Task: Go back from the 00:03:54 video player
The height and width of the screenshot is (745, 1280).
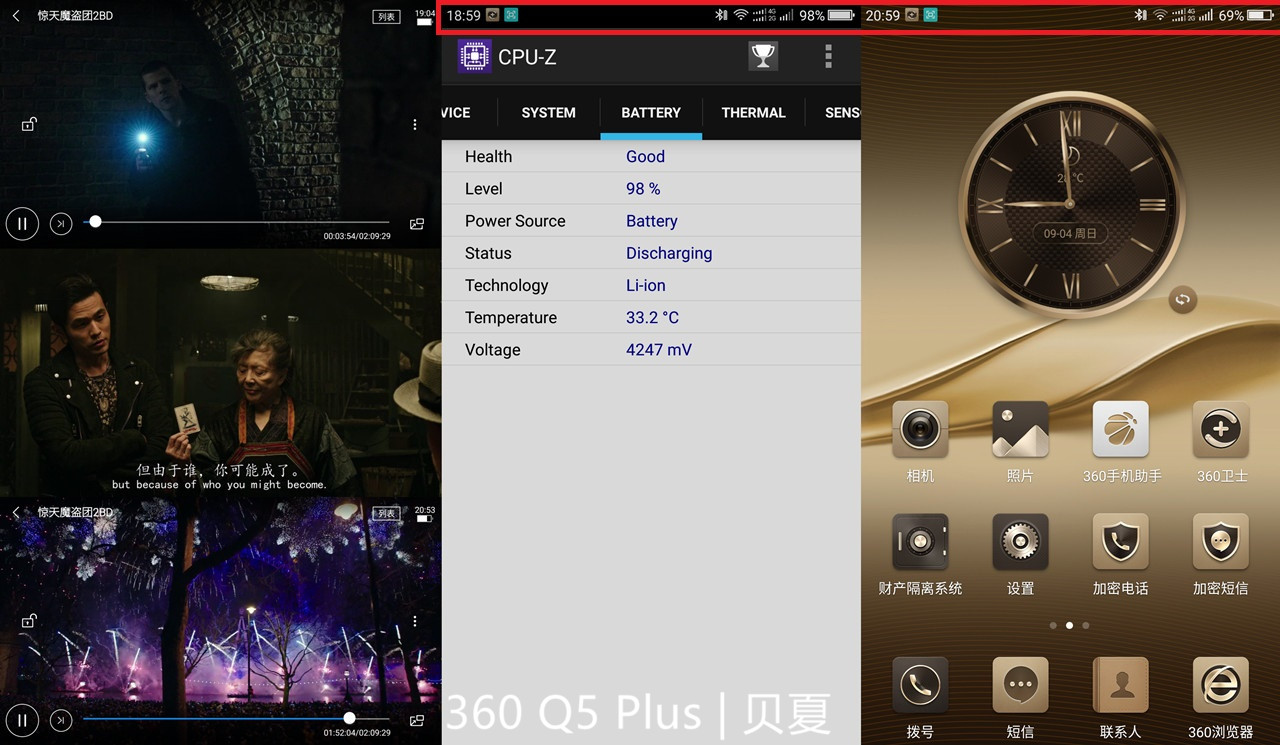Action: [16, 16]
